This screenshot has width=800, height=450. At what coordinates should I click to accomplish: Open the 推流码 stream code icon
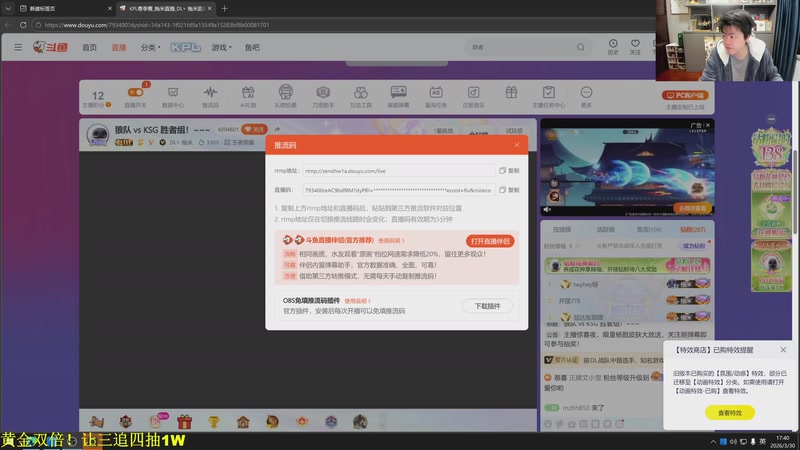[210, 96]
